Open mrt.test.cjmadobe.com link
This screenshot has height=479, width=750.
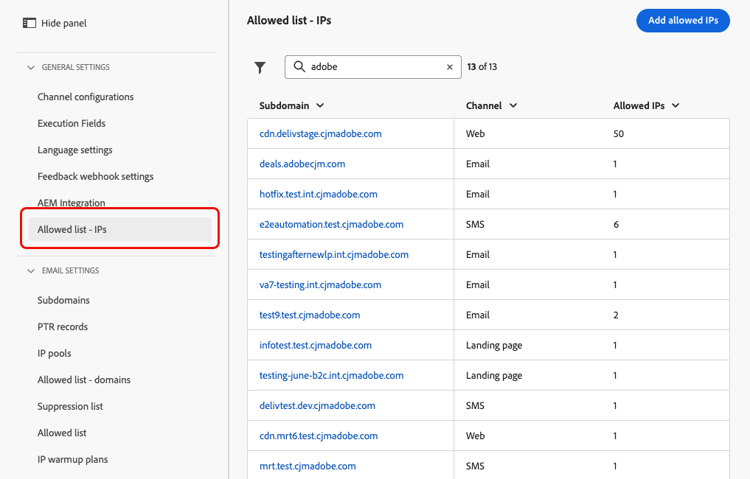[308, 466]
